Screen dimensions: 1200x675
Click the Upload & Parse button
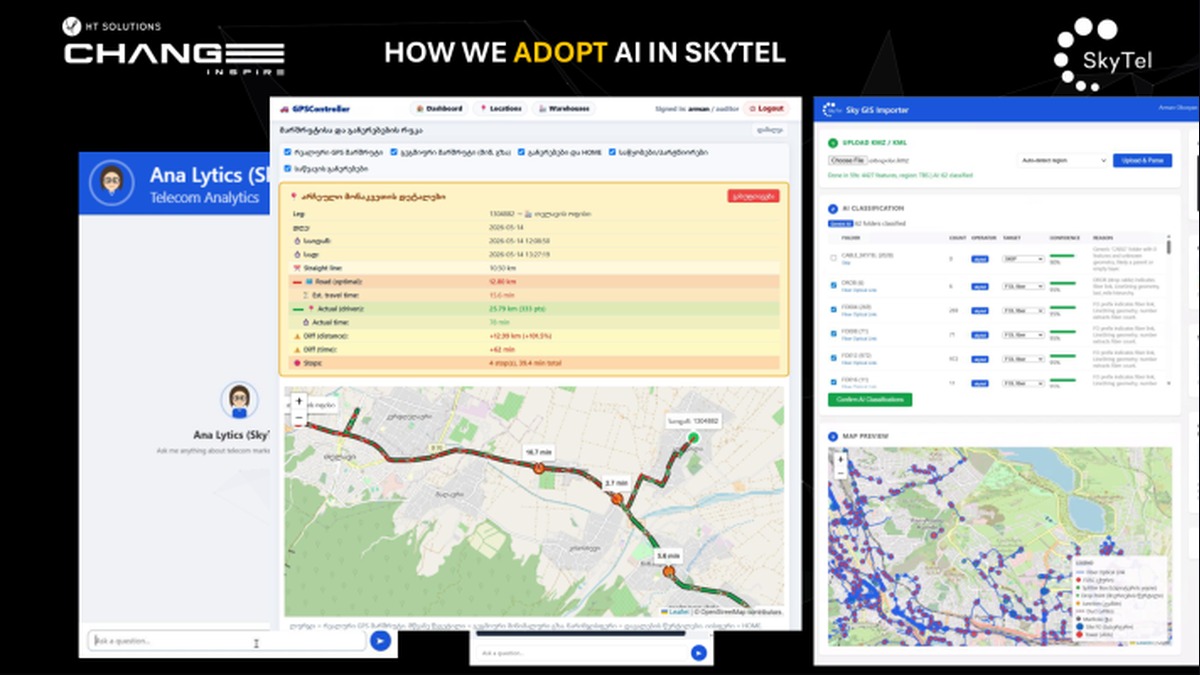tap(1142, 160)
